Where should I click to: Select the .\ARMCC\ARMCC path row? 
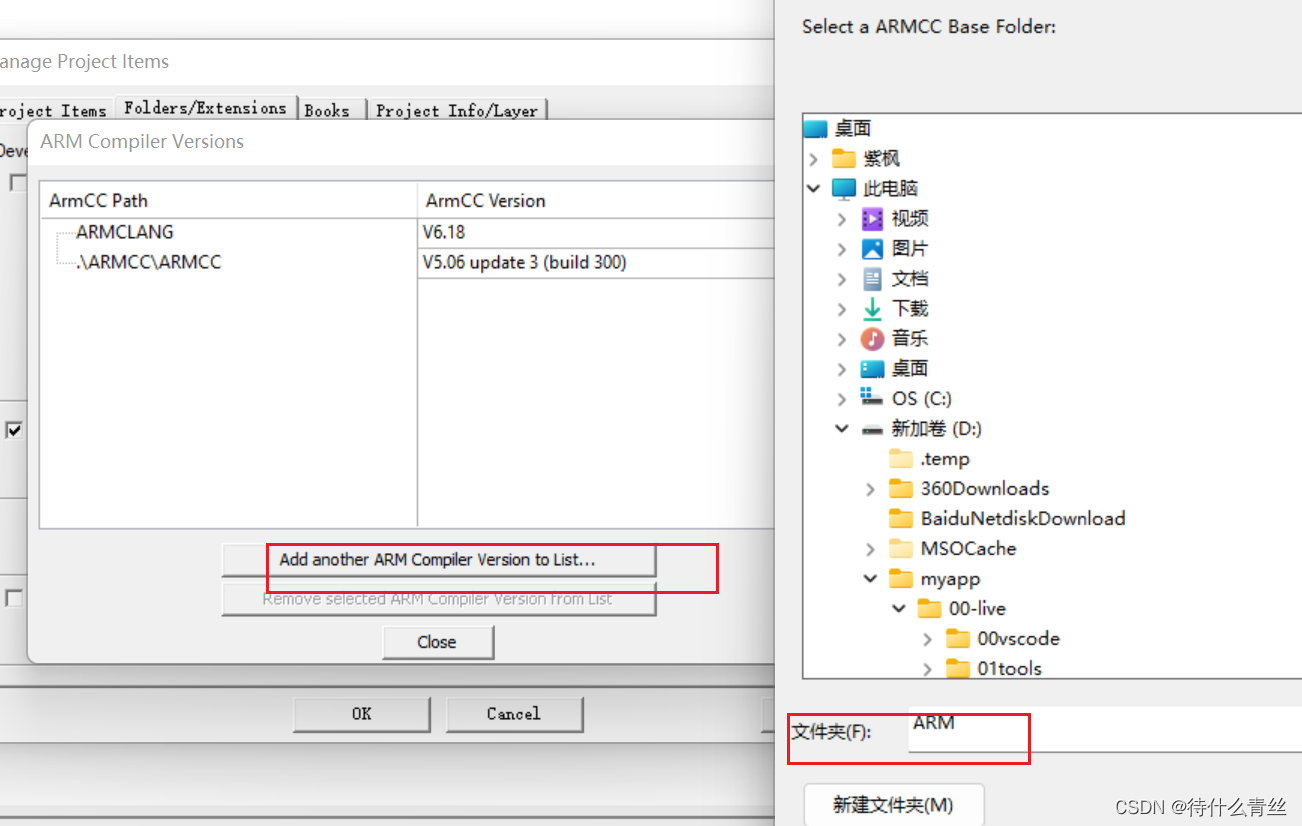[149, 262]
